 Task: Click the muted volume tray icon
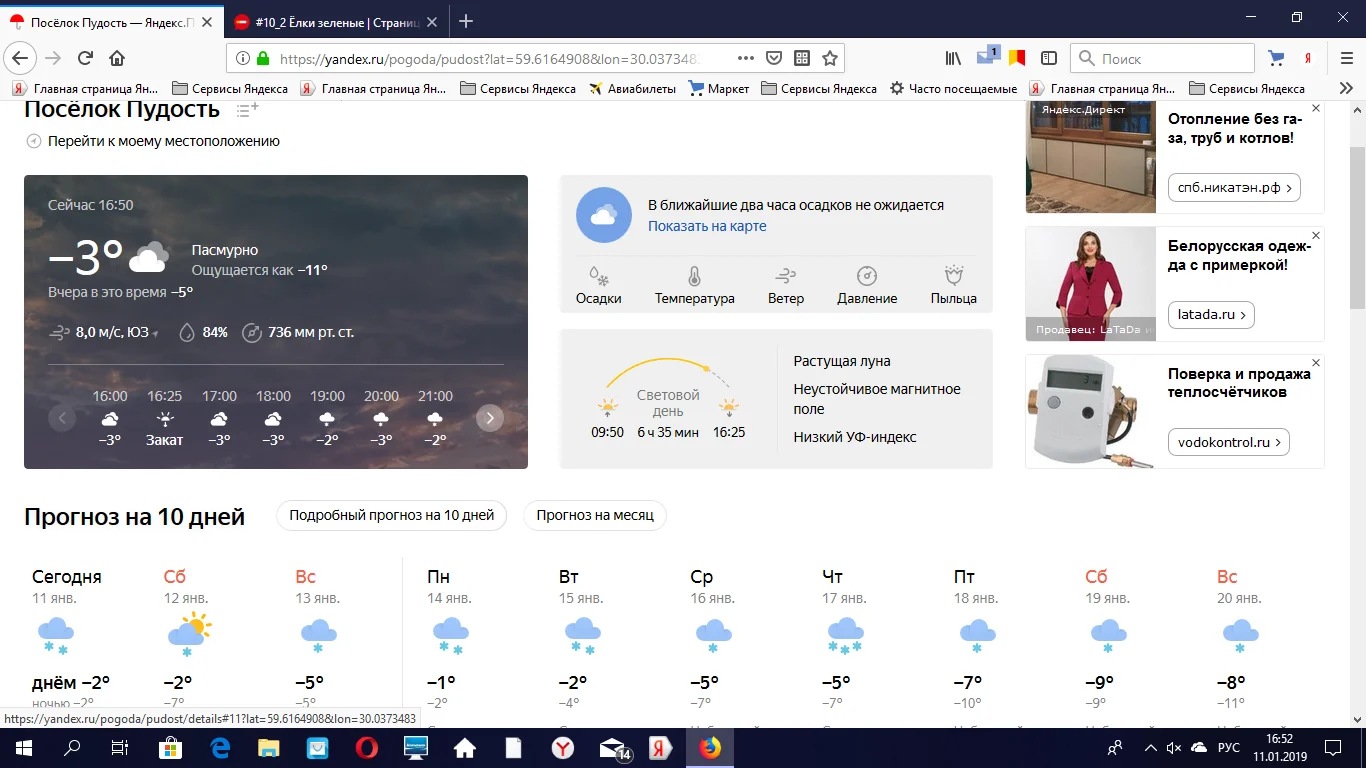[1174, 748]
